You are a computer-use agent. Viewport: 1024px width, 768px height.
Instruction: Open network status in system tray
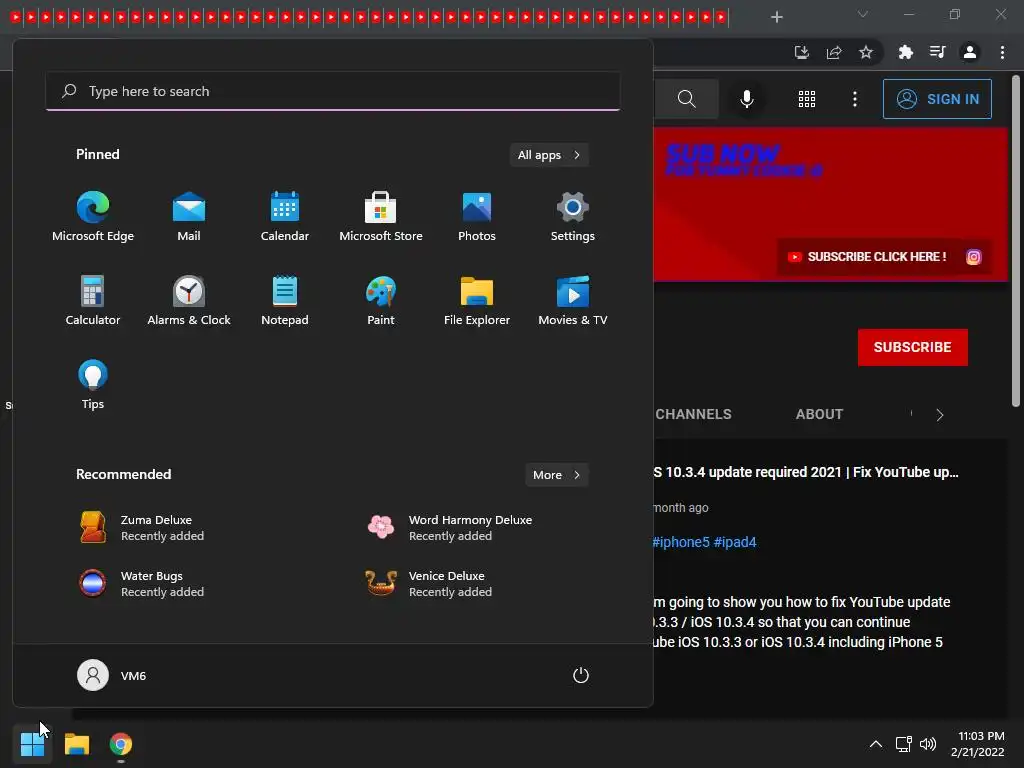(x=903, y=744)
